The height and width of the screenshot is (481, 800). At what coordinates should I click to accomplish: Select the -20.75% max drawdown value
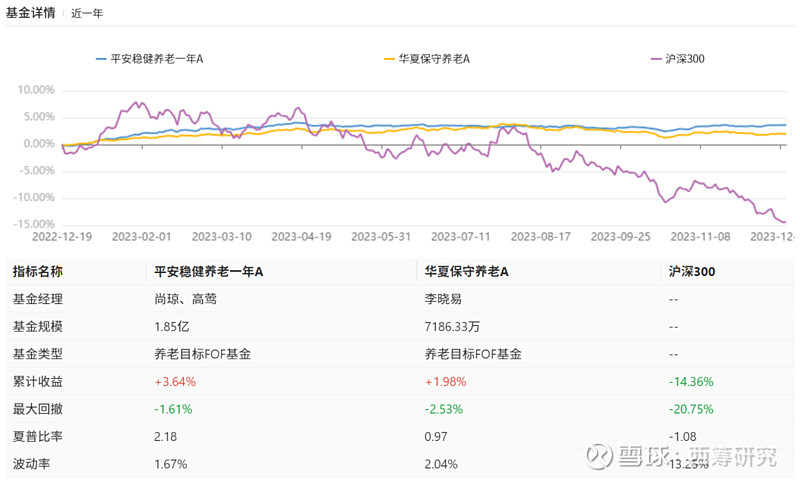[x=691, y=409]
